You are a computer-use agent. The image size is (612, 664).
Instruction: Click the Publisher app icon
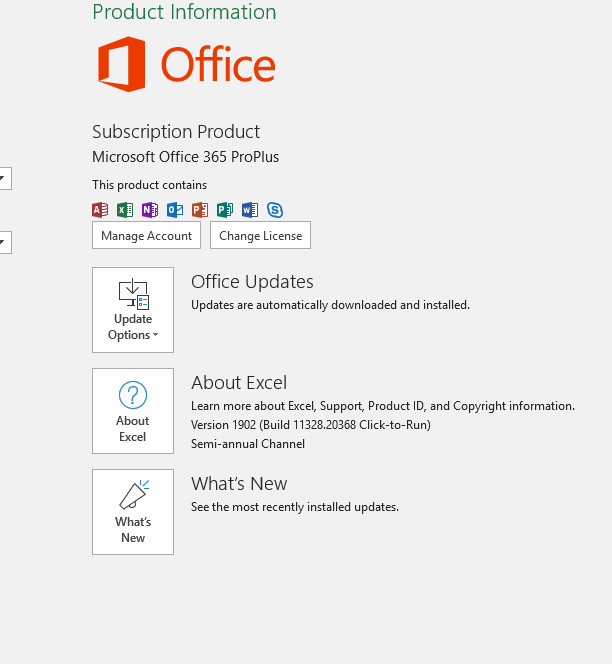pyautogui.click(x=225, y=210)
